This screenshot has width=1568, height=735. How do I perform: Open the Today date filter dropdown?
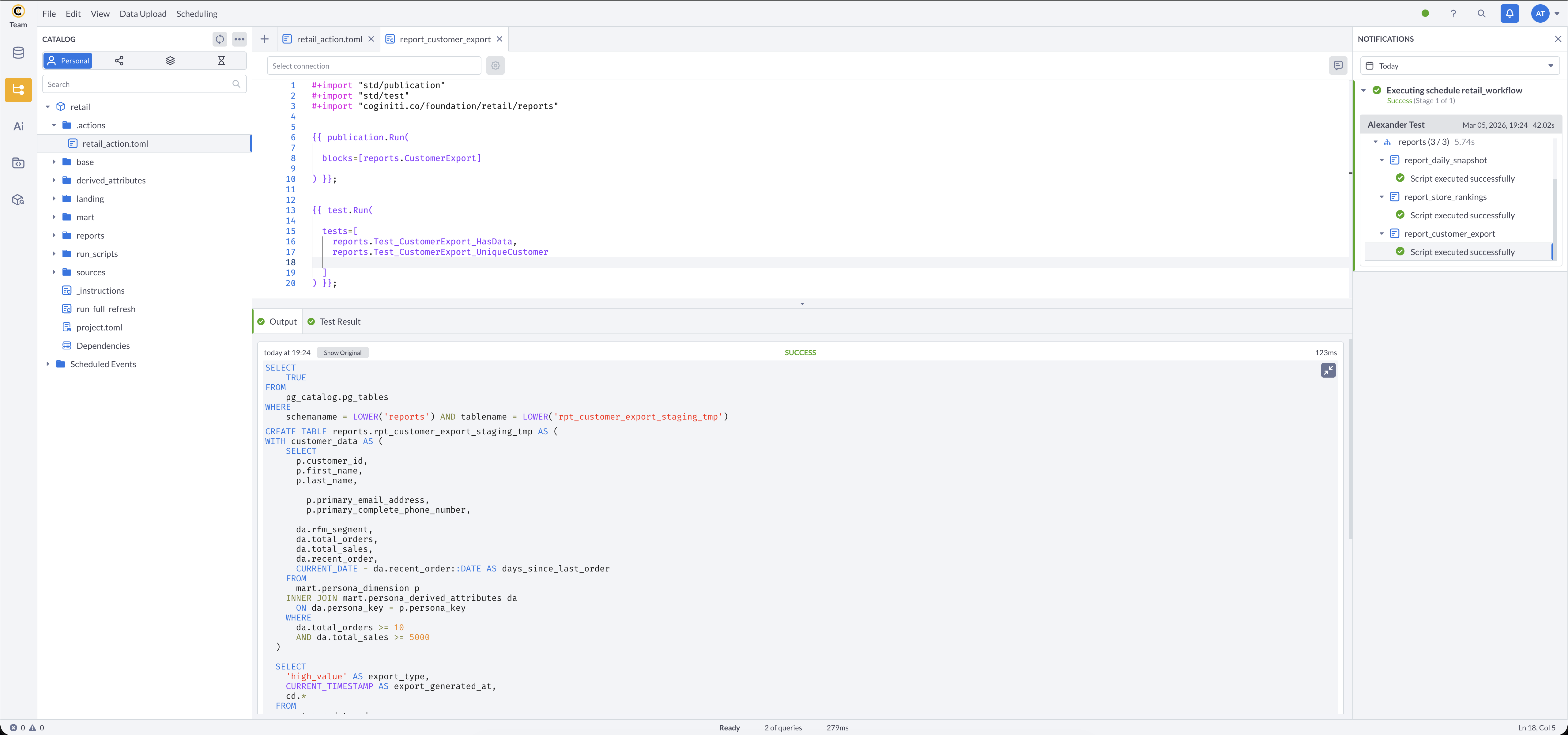coord(1460,66)
